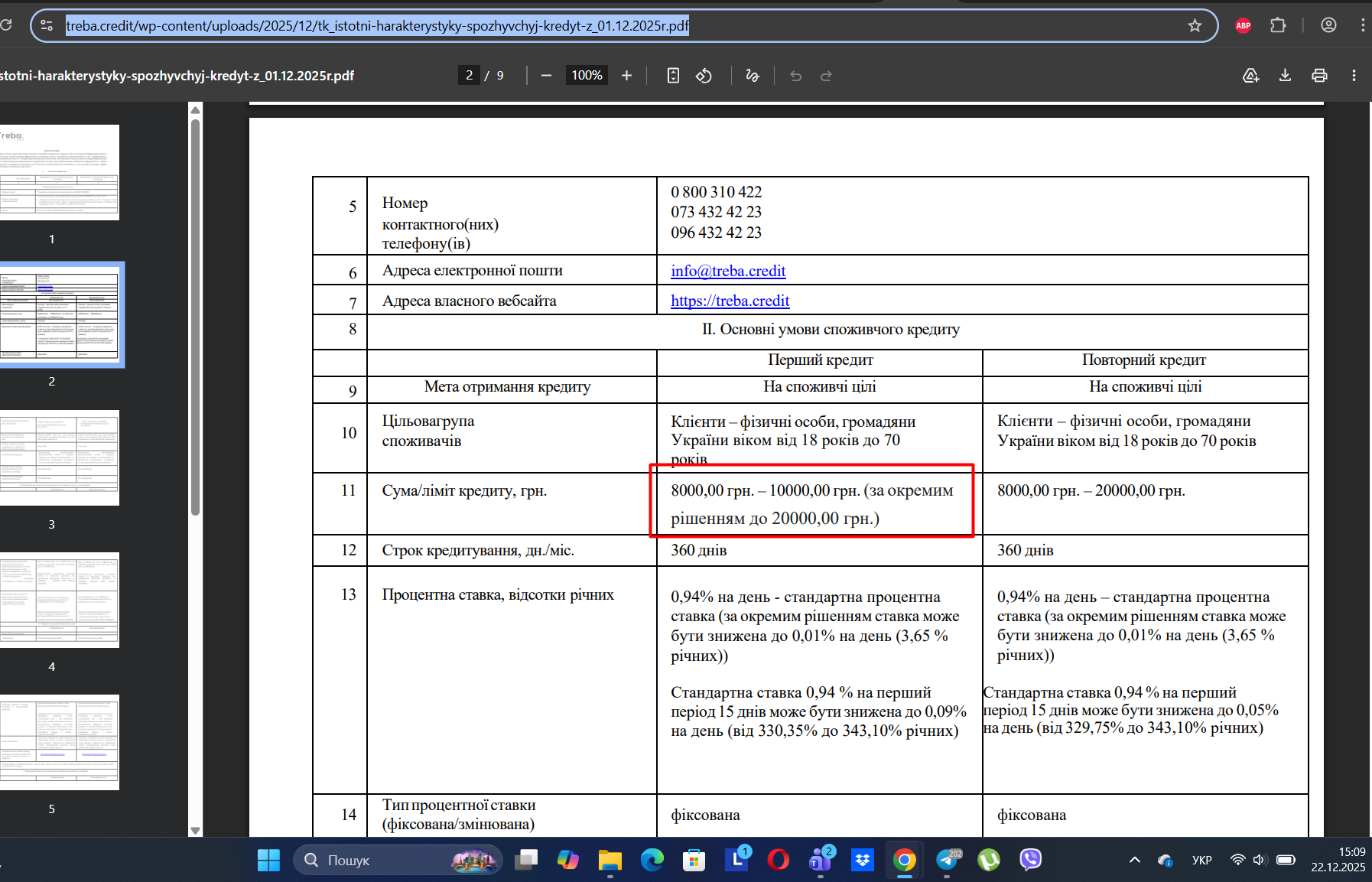This screenshot has height=882, width=1372.
Task: Open Task View from the taskbar
Action: tap(526, 860)
